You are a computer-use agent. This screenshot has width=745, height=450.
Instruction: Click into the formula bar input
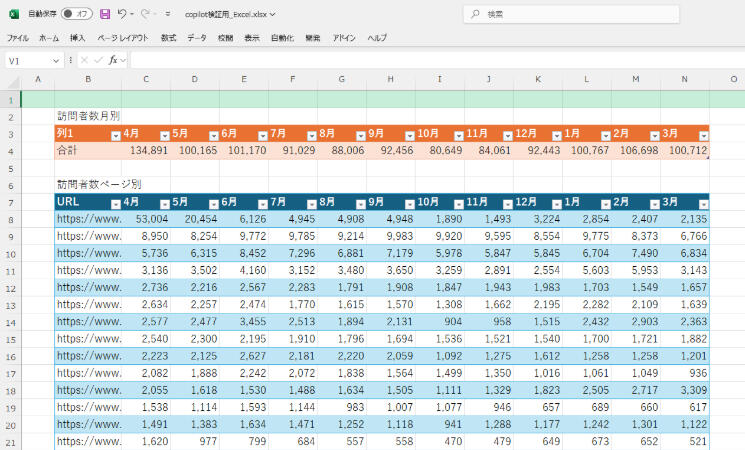pos(437,60)
